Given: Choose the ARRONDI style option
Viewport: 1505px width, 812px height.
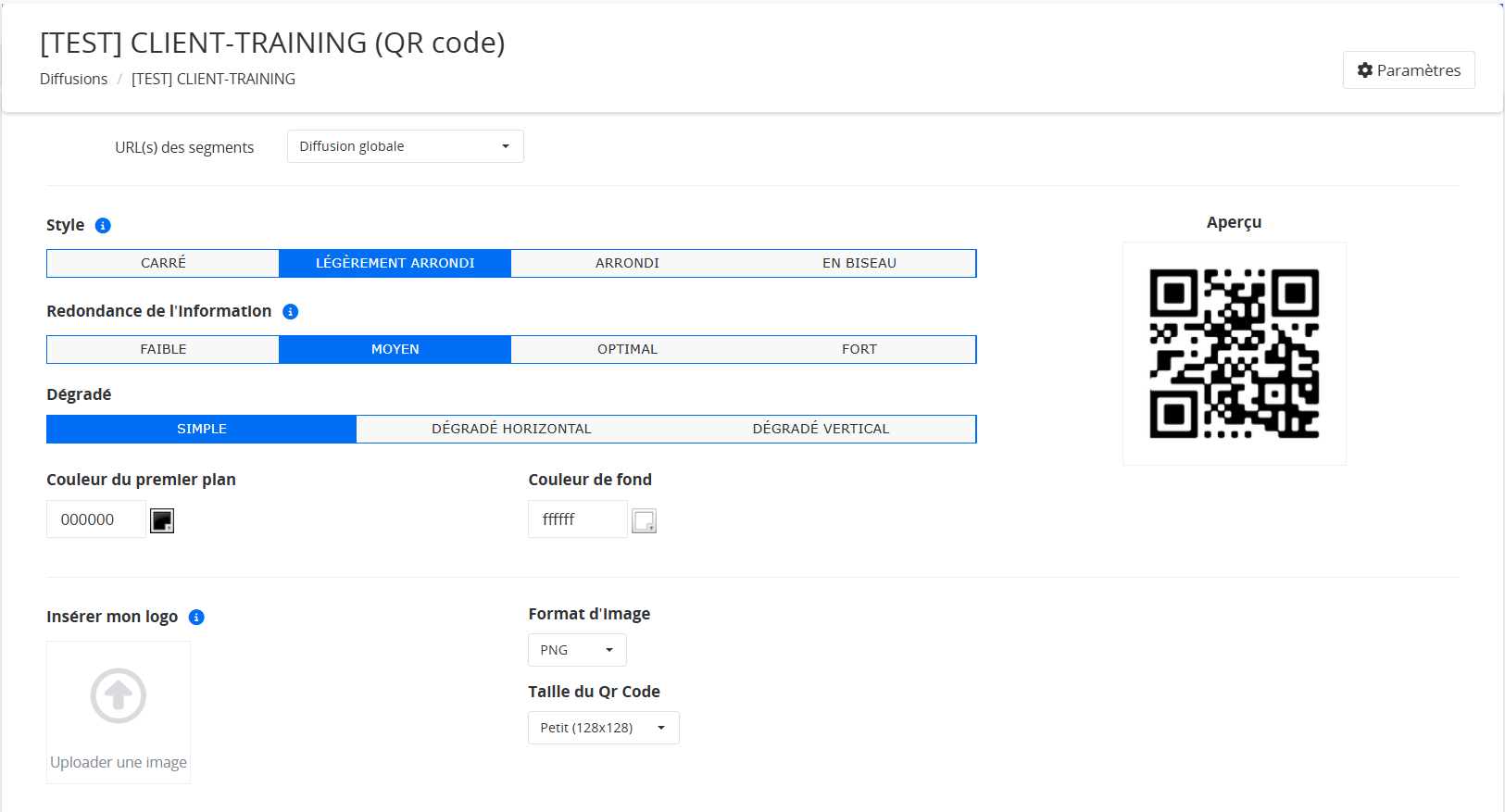Looking at the screenshot, I should pos(627,263).
